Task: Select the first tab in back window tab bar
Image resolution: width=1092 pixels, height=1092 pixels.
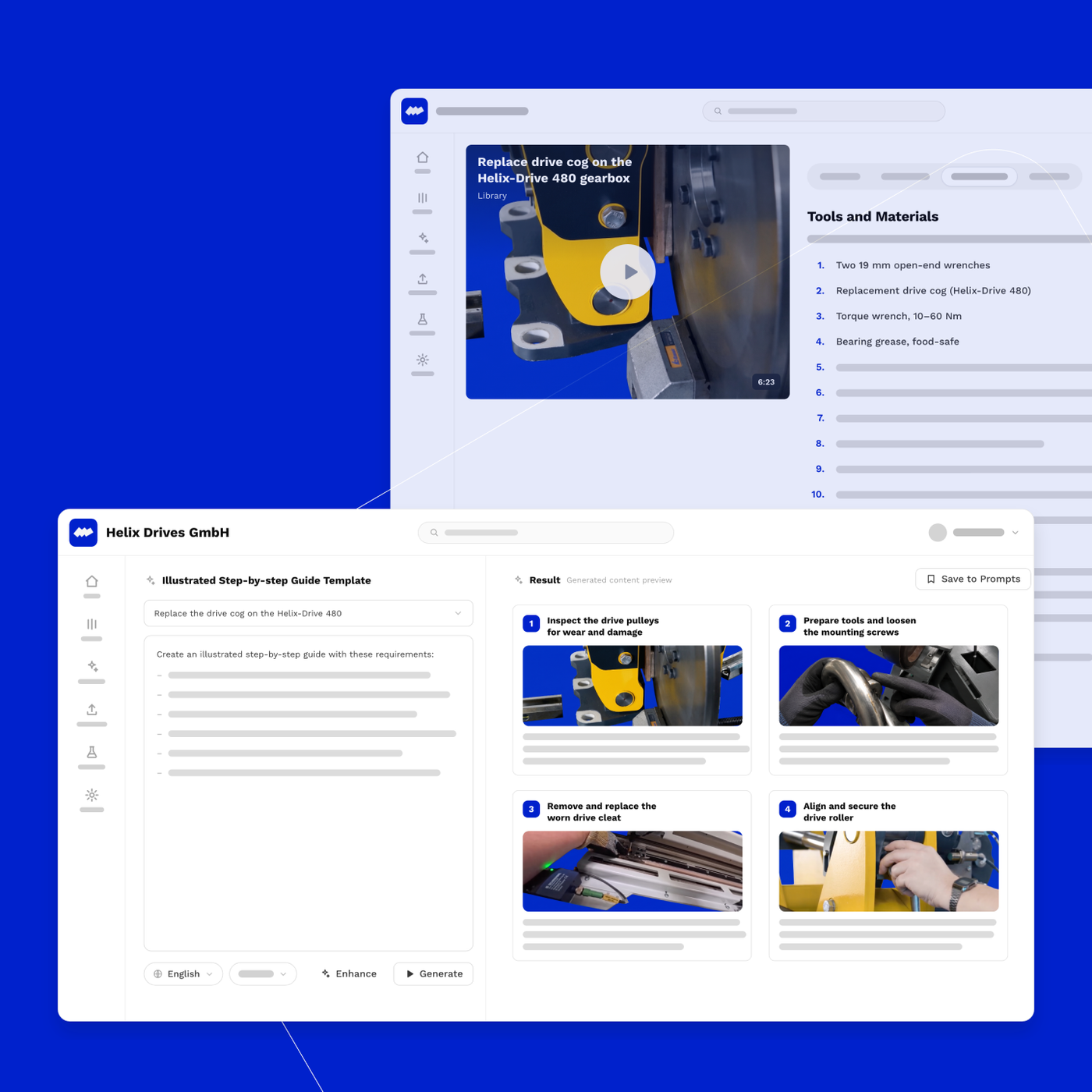Action: pos(840,176)
